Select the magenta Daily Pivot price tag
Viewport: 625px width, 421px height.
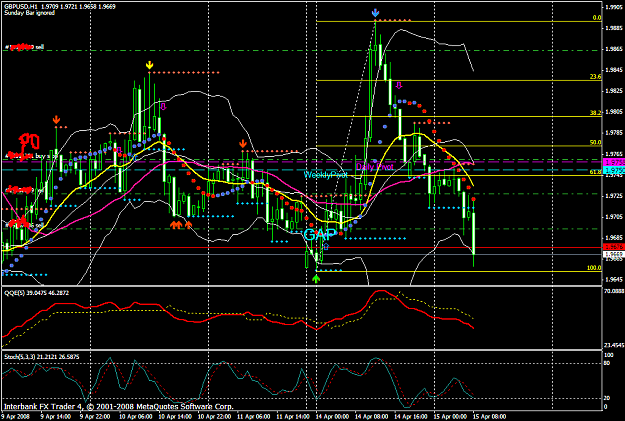coord(614,162)
